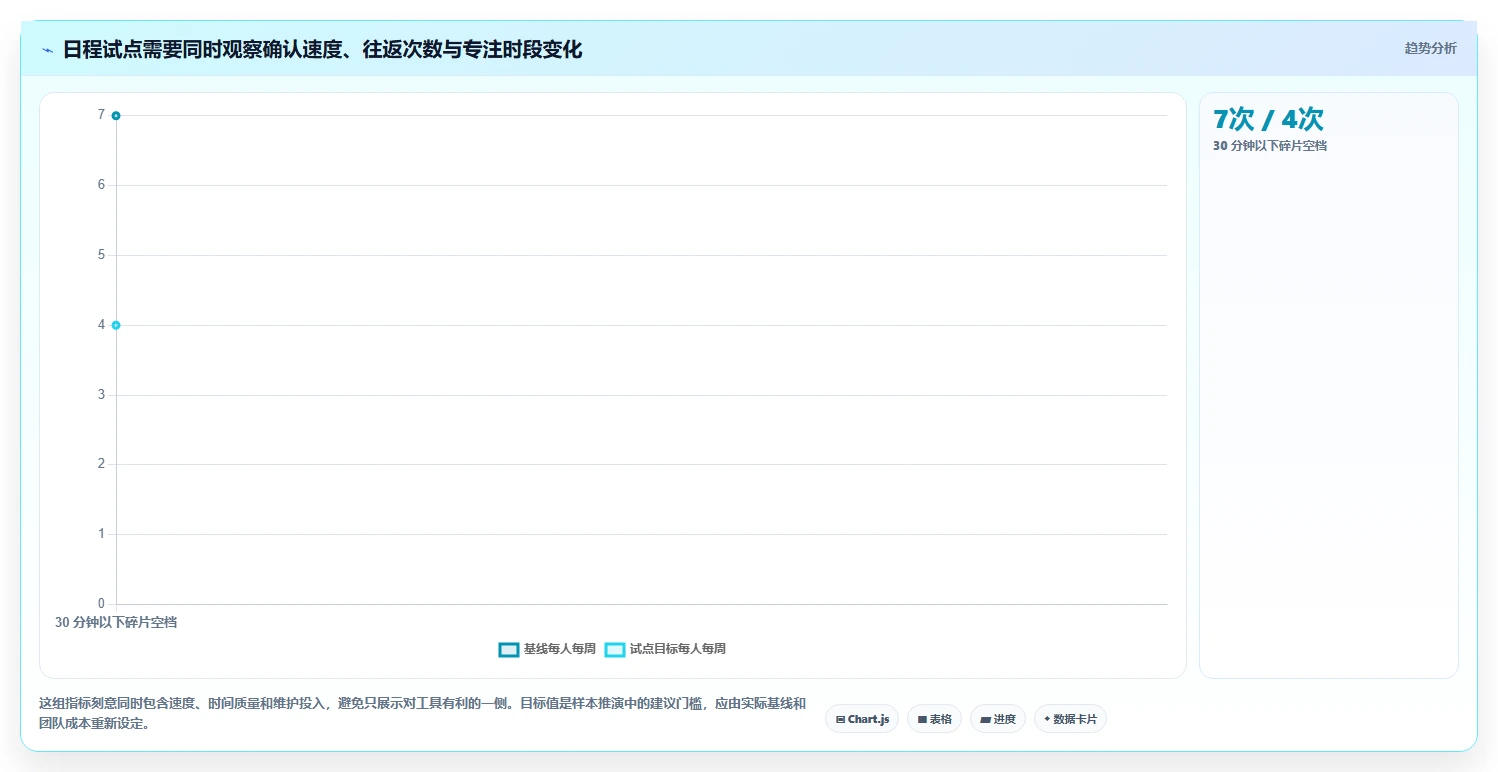Click the y-axis tick label 1
The height and width of the screenshot is (772, 1498).
(x=101, y=534)
